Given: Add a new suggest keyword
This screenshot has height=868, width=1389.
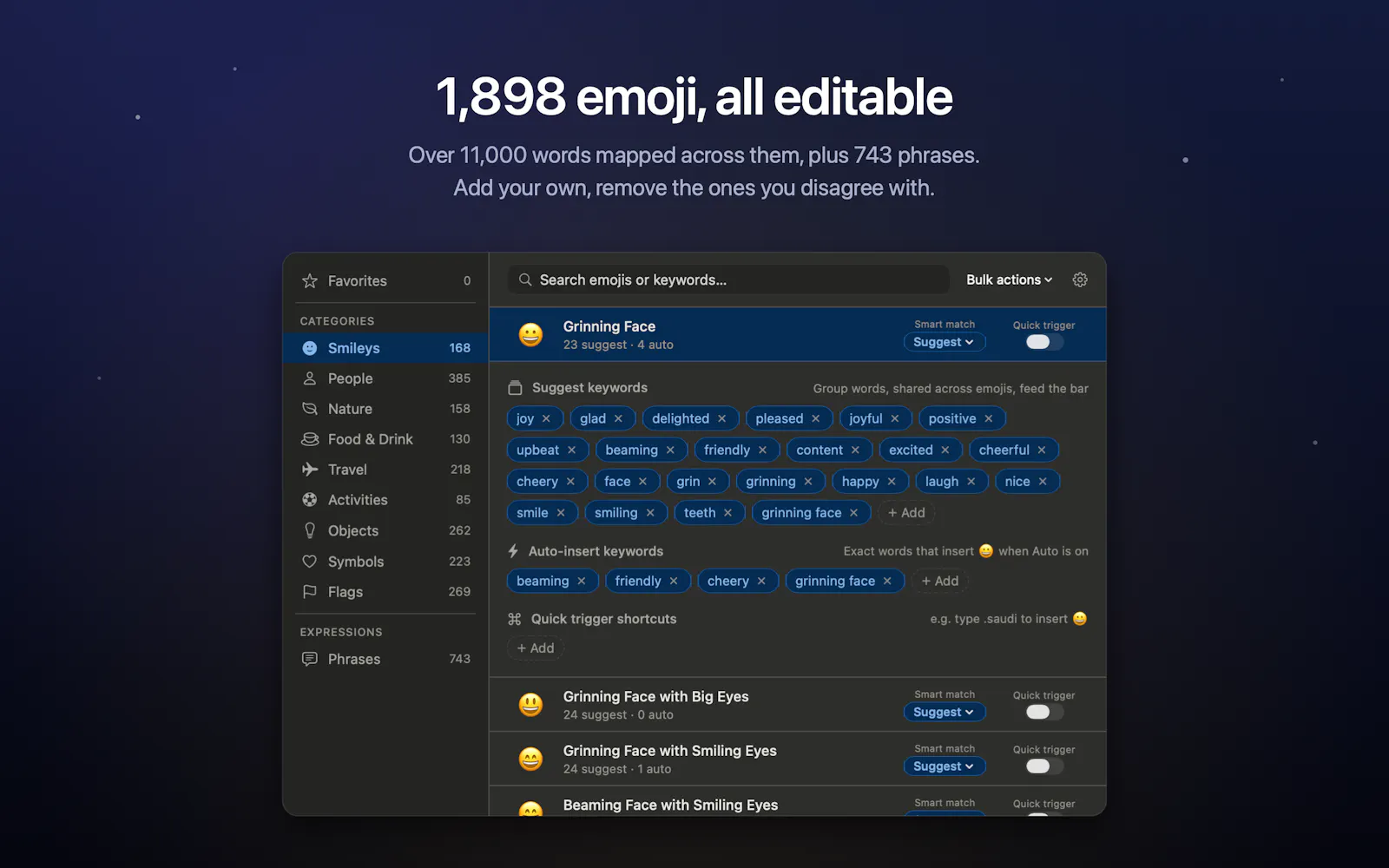Looking at the screenshot, I should [x=906, y=513].
